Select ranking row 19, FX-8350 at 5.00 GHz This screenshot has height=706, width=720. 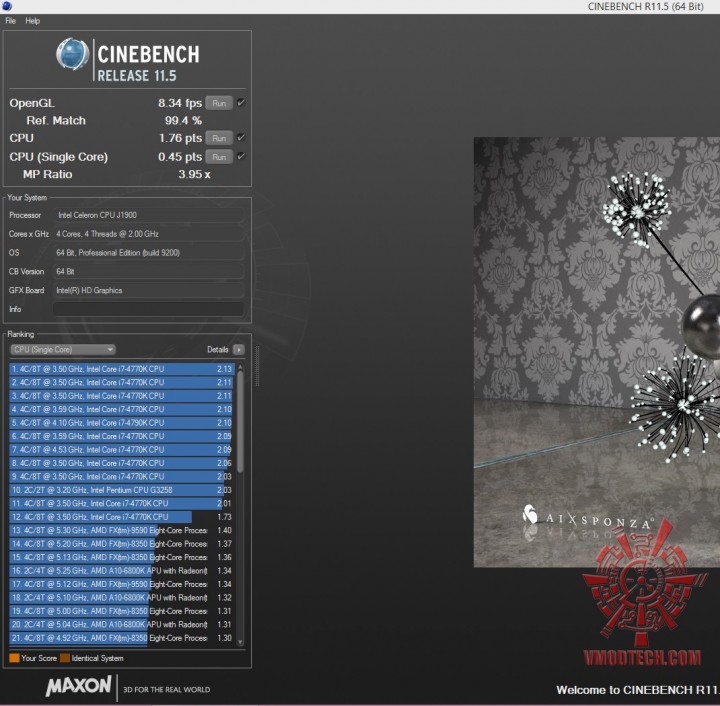point(122,611)
